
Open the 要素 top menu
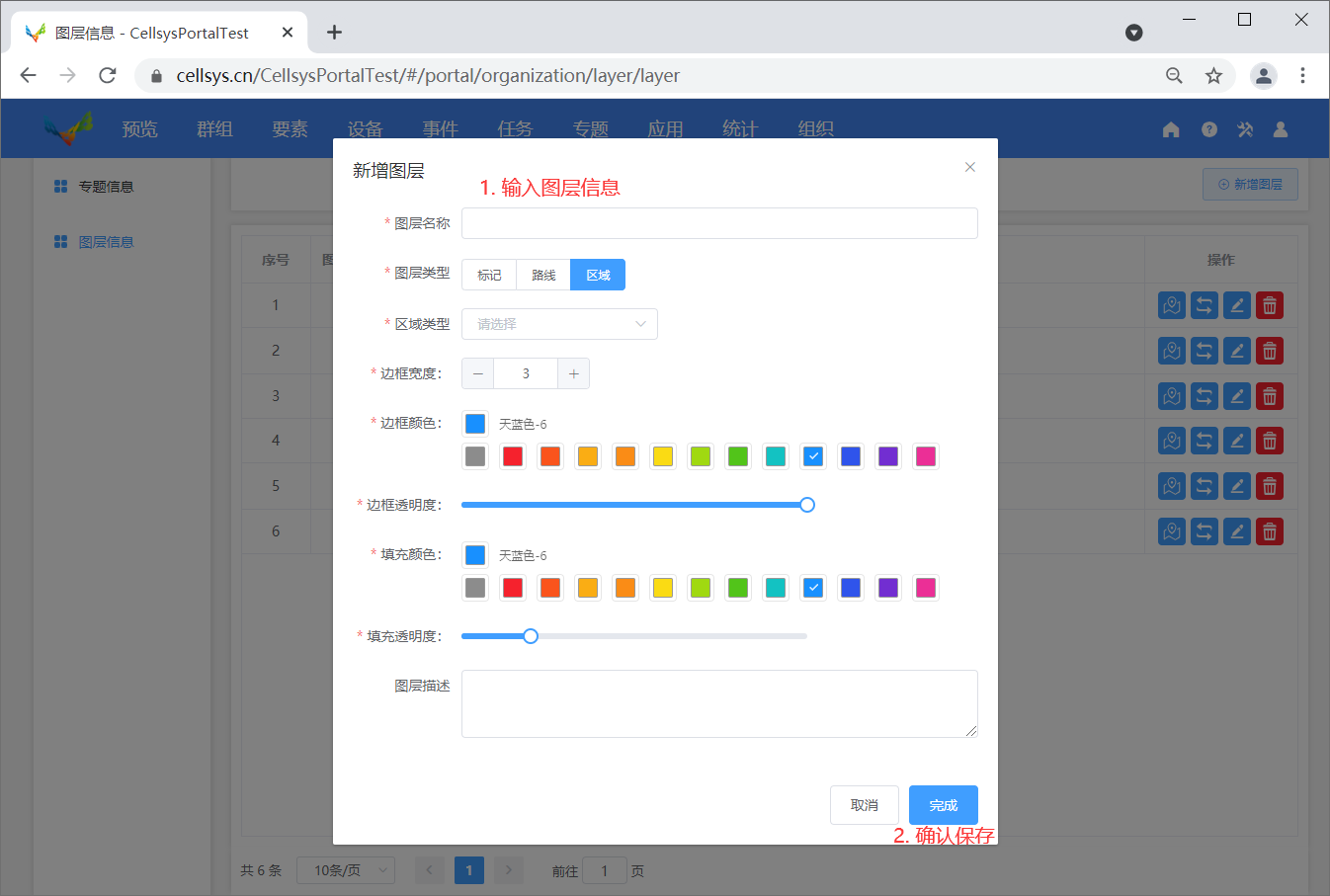[290, 129]
